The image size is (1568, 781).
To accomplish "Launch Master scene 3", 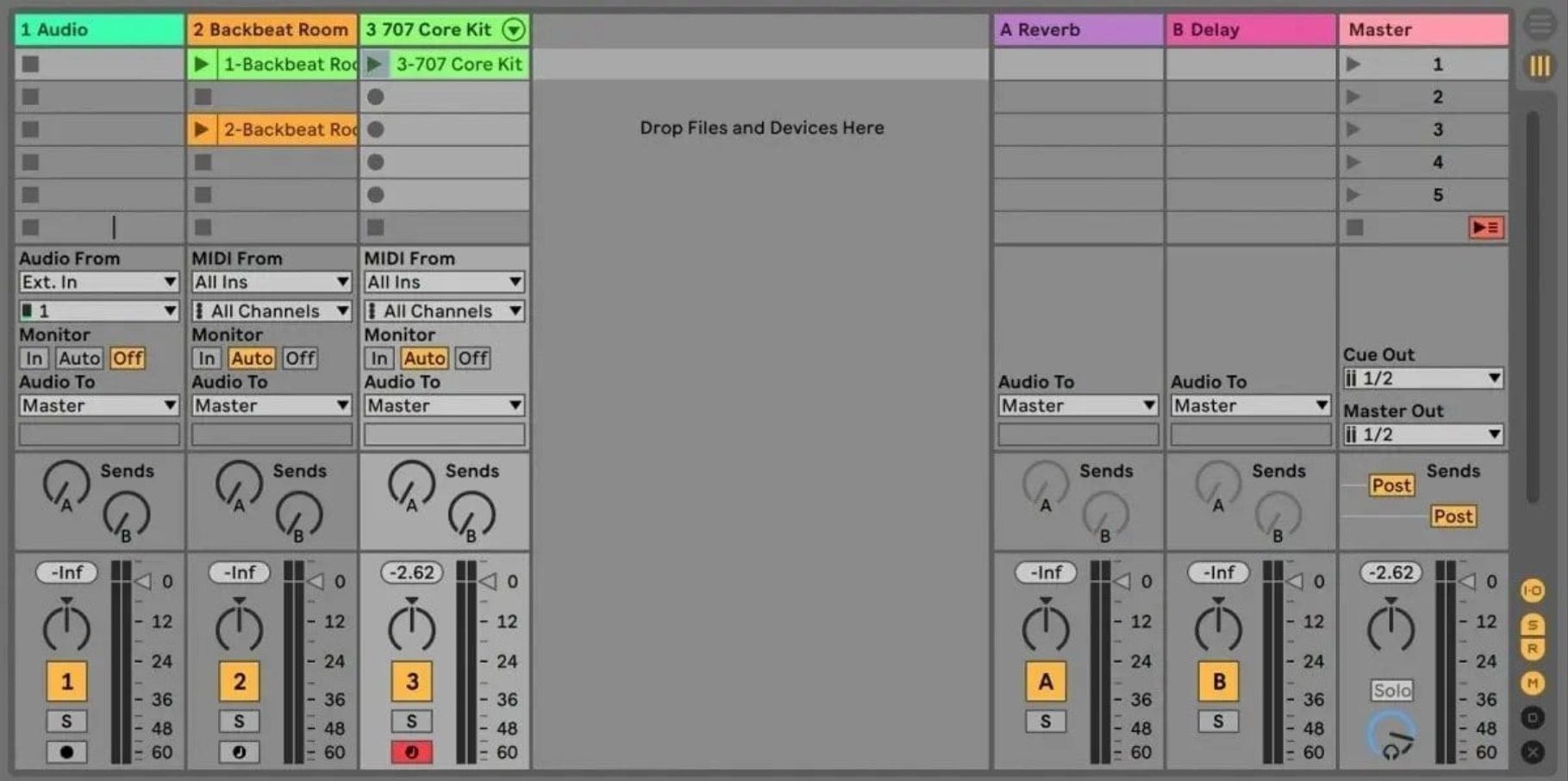I will click(x=1353, y=129).
